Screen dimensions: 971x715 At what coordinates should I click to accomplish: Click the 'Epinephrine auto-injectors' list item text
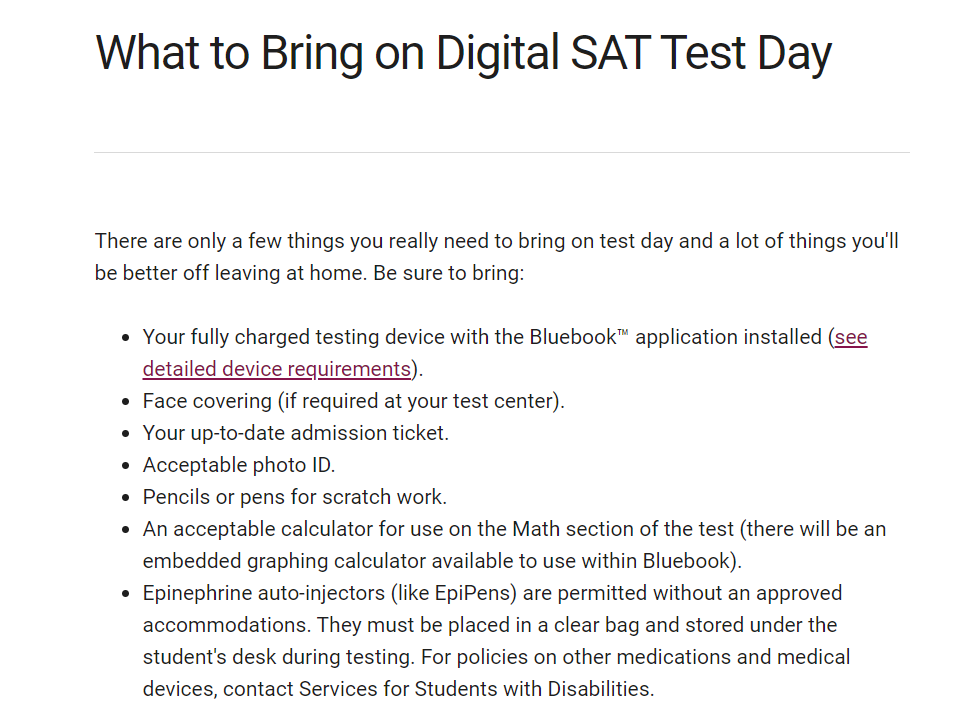pos(497,641)
